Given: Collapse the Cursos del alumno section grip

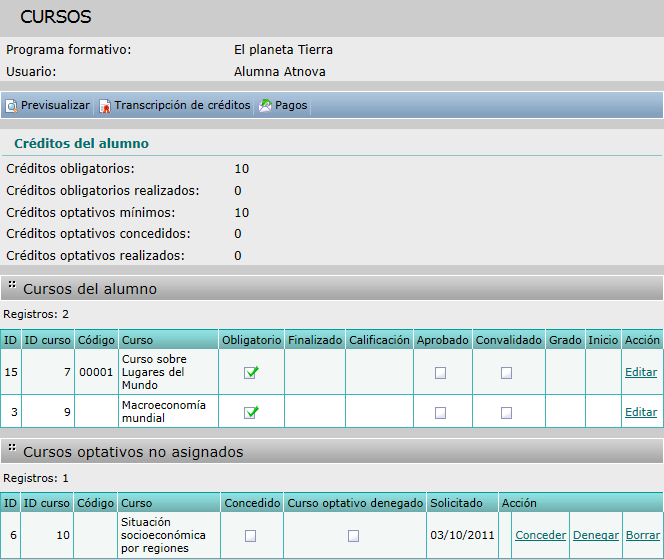Looking at the screenshot, I should 12,284.
